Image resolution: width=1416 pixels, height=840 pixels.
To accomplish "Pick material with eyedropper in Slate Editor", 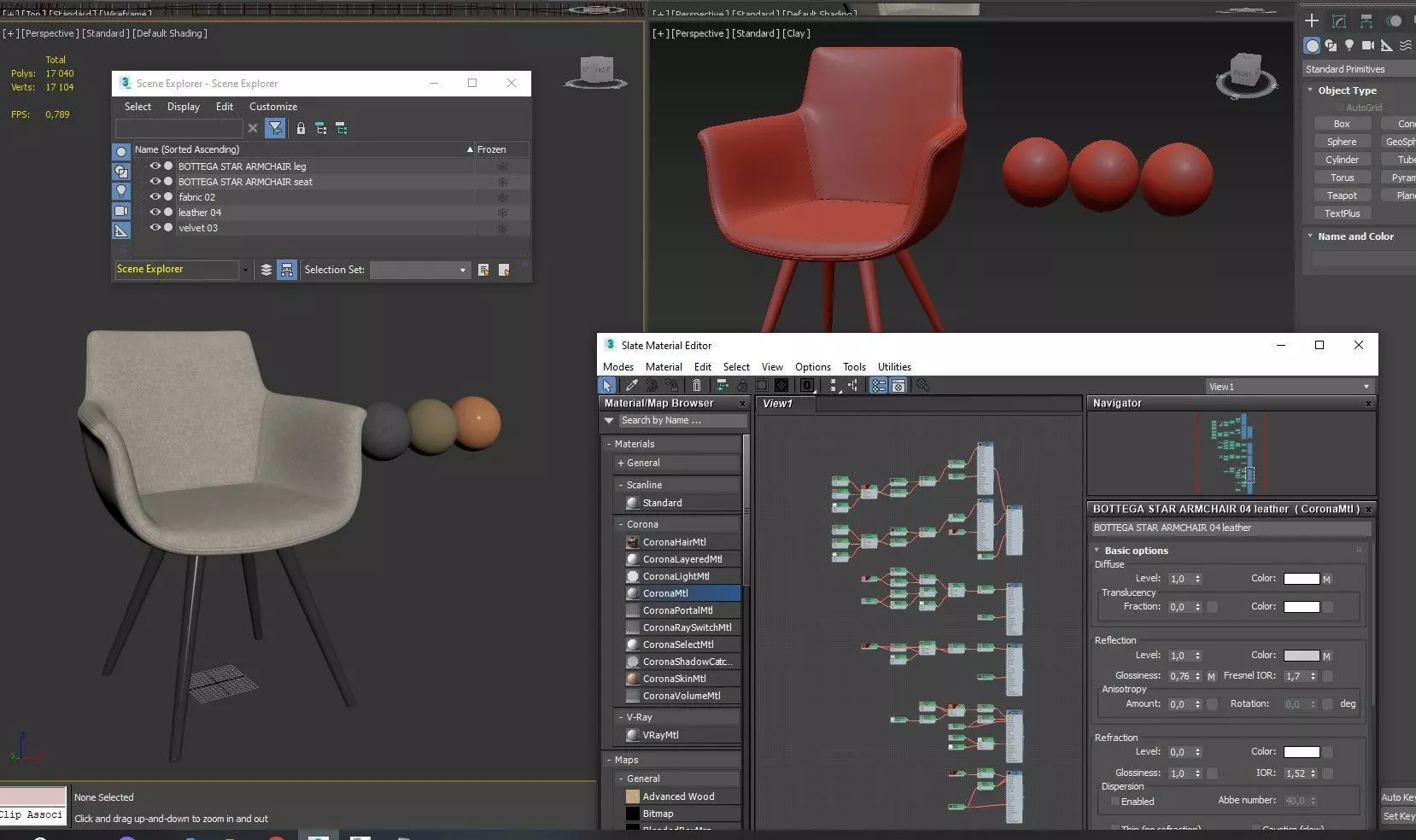I will (631, 386).
